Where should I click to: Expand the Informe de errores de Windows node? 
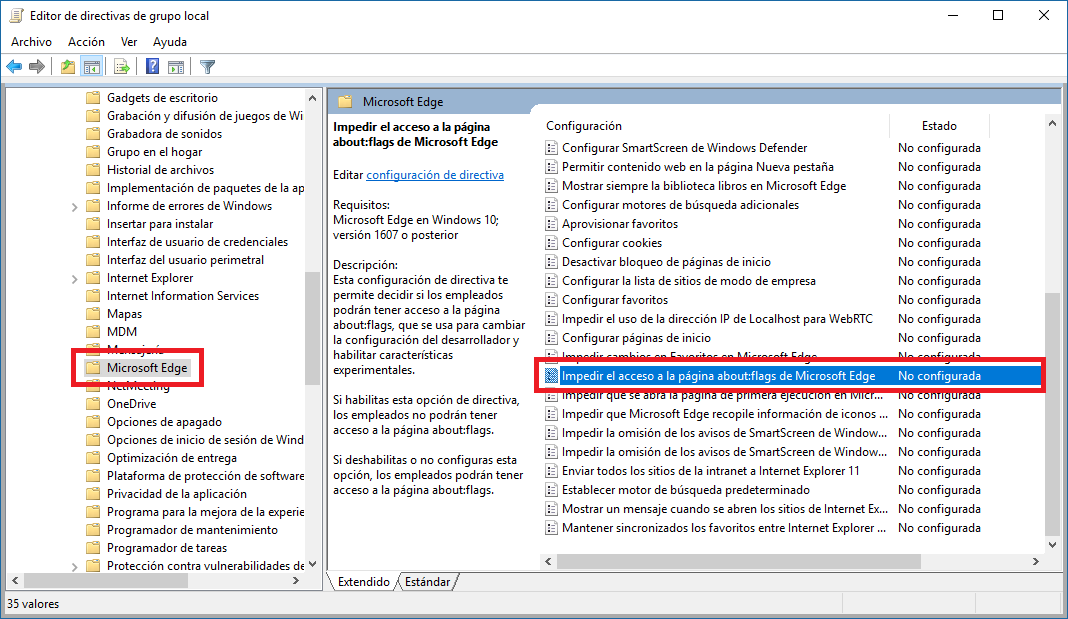coord(75,207)
